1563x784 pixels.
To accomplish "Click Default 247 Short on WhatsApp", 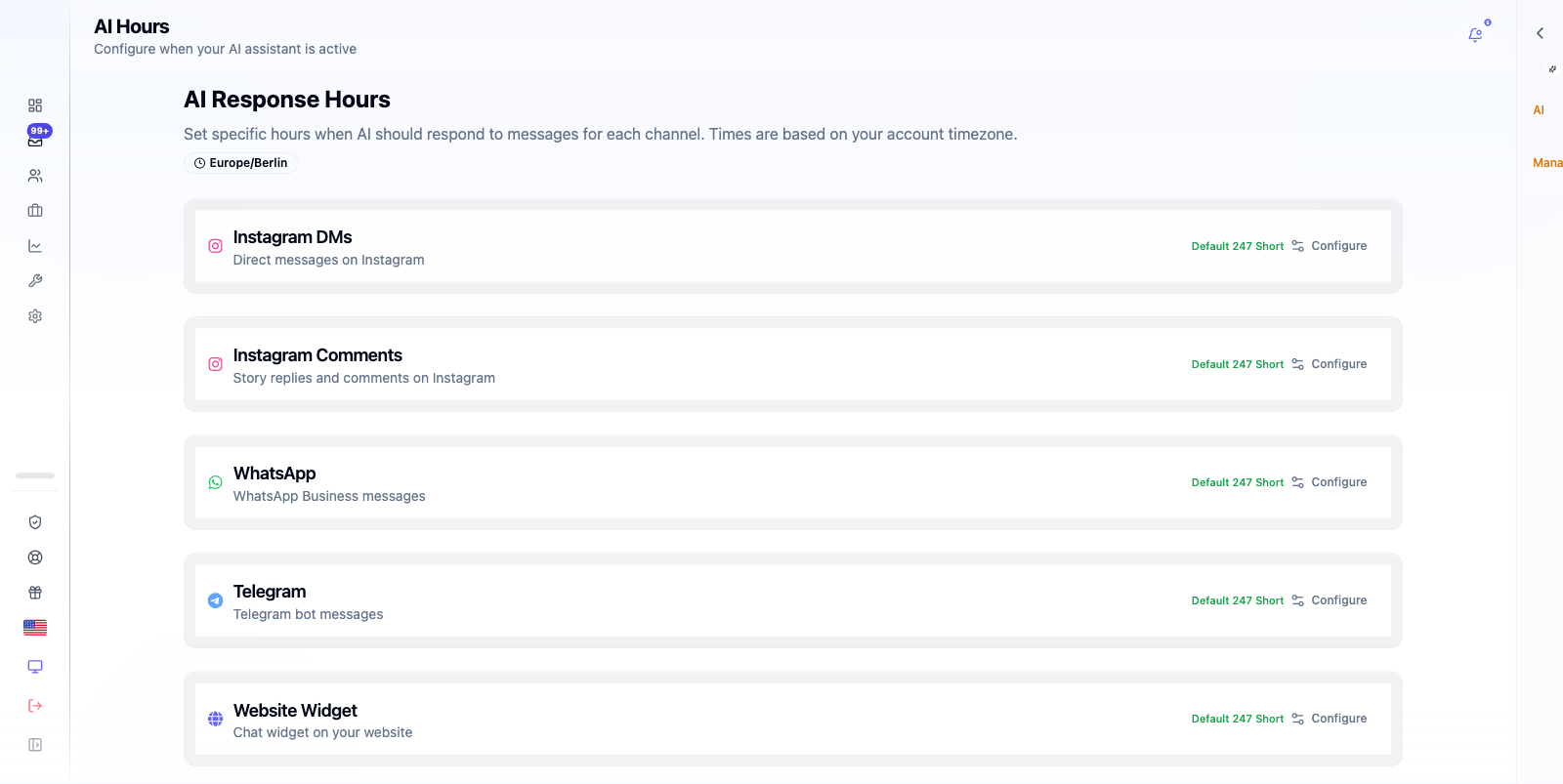I will point(1238,482).
